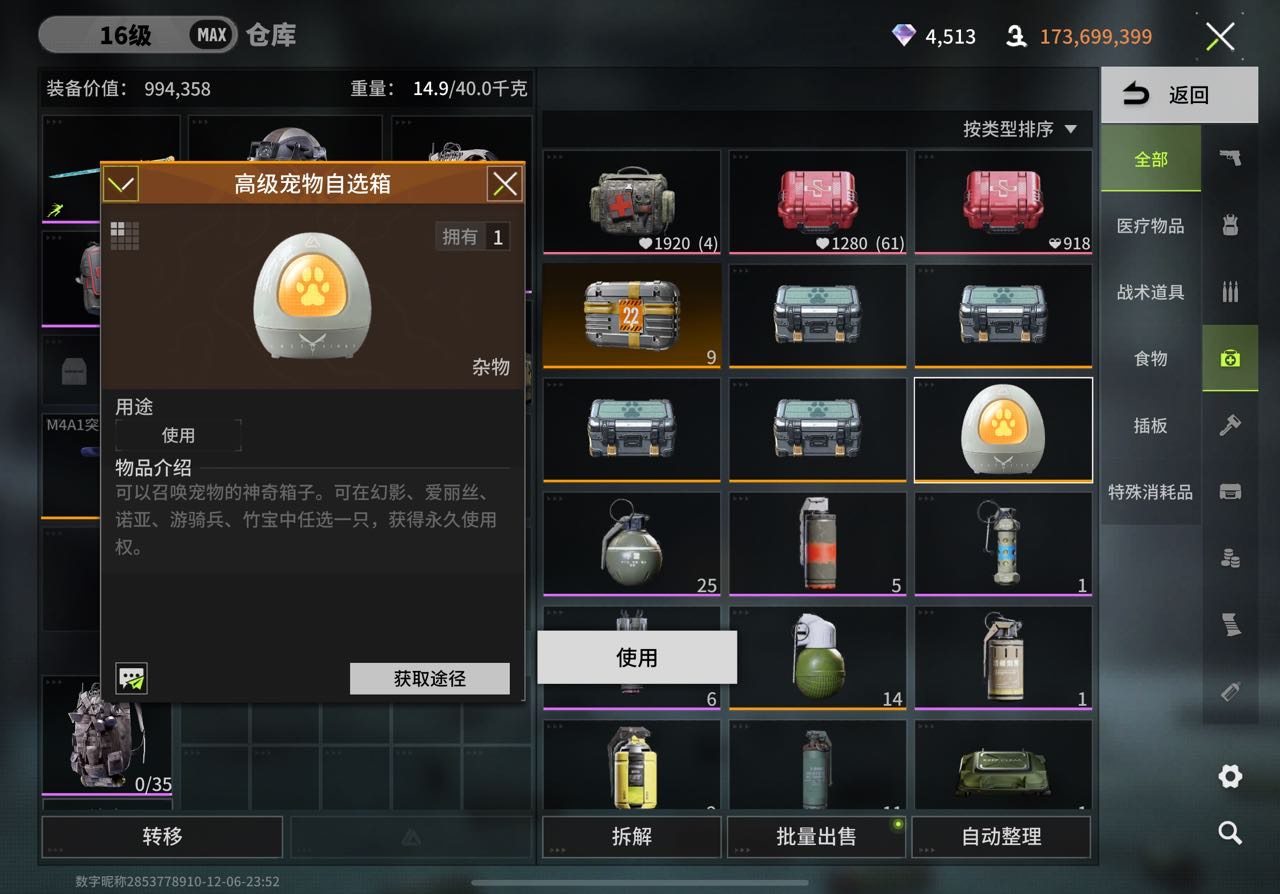Open the 特殊消耗品 tab
This screenshot has width=1280, height=894.
point(1150,492)
